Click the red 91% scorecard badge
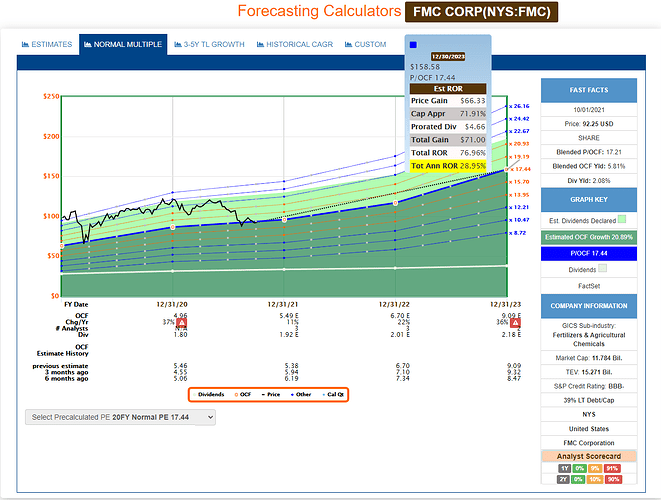This screenshot has height=500, width=661. pos(612,468)
